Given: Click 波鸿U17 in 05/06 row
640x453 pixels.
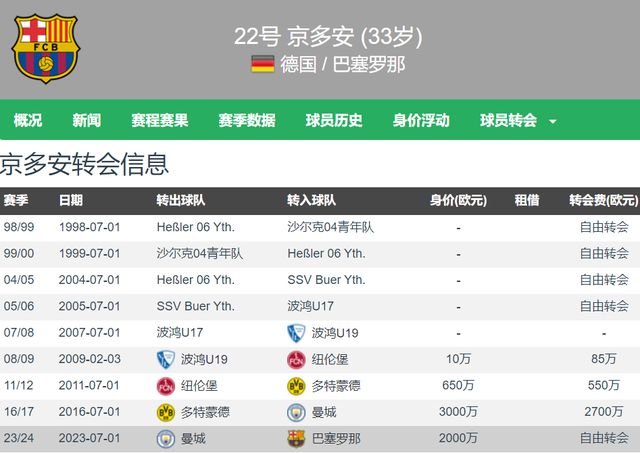Looking at the screenshot, I should tap(311, 306).
